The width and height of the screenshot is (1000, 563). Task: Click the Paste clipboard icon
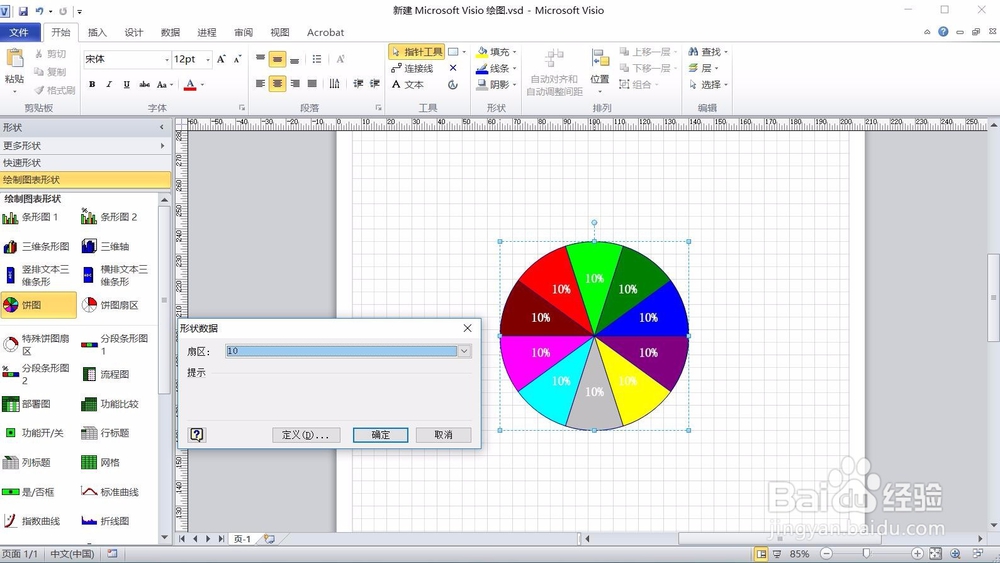point(14,59)
